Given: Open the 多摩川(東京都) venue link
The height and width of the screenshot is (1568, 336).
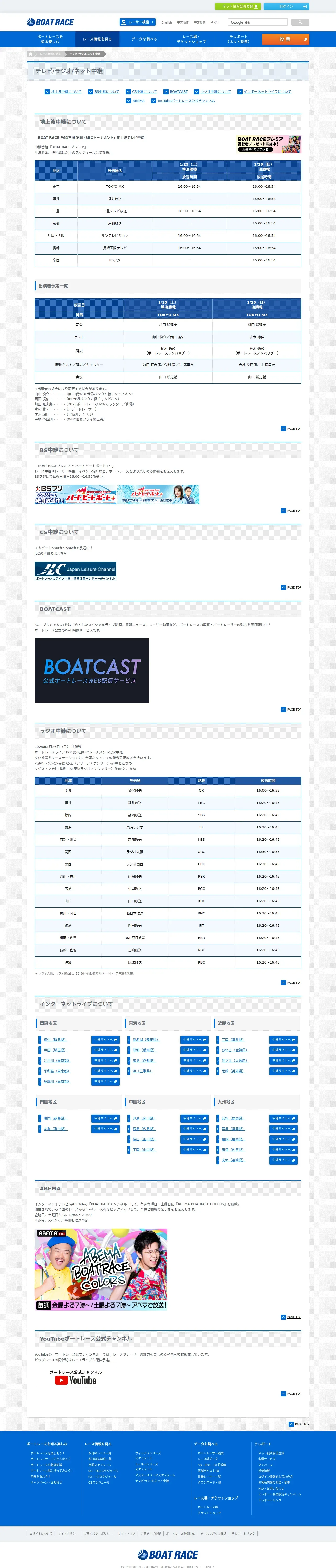Looking at the screenshot, I should pos(57,1081).
